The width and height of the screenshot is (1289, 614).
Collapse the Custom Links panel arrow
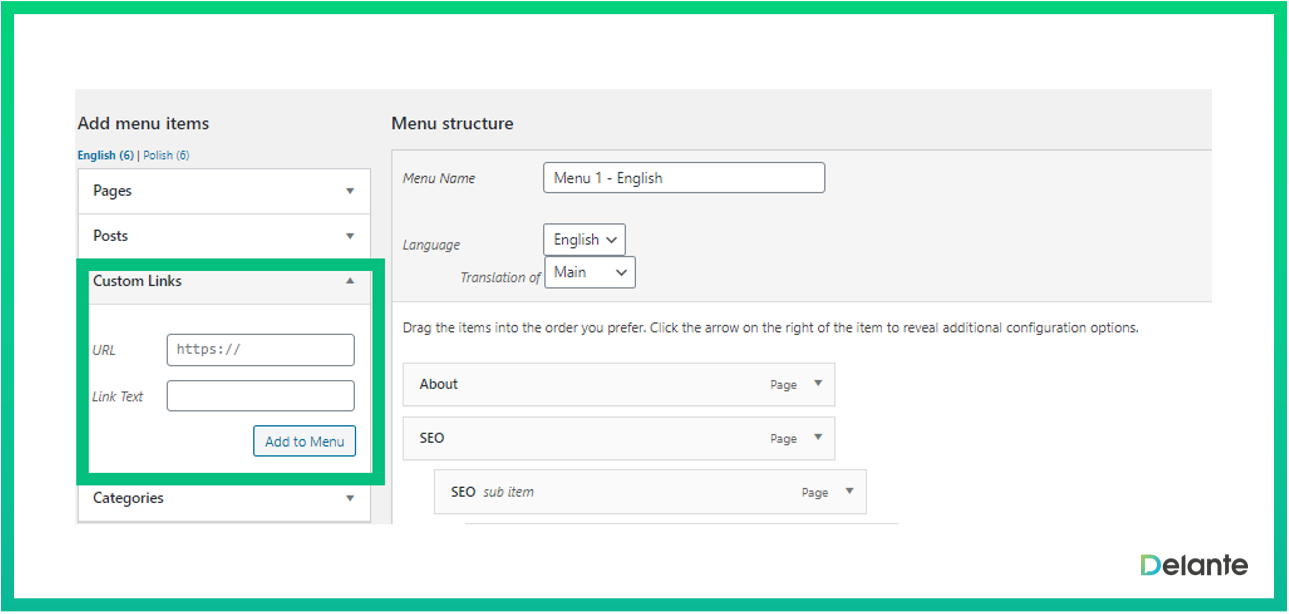pyautogui.click(x=350, y=281)
